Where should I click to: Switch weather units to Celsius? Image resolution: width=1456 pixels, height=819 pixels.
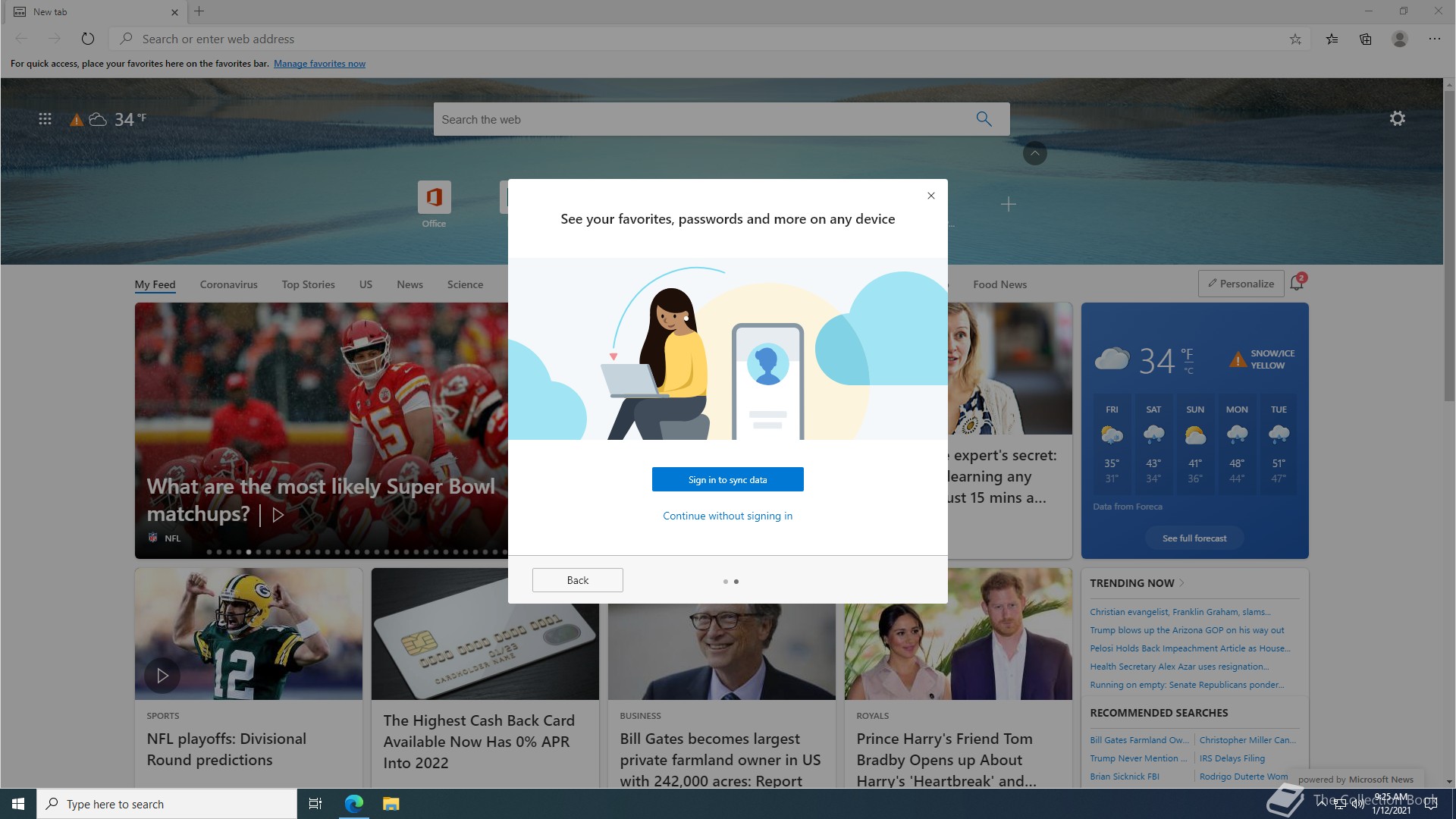point(1188,371)
